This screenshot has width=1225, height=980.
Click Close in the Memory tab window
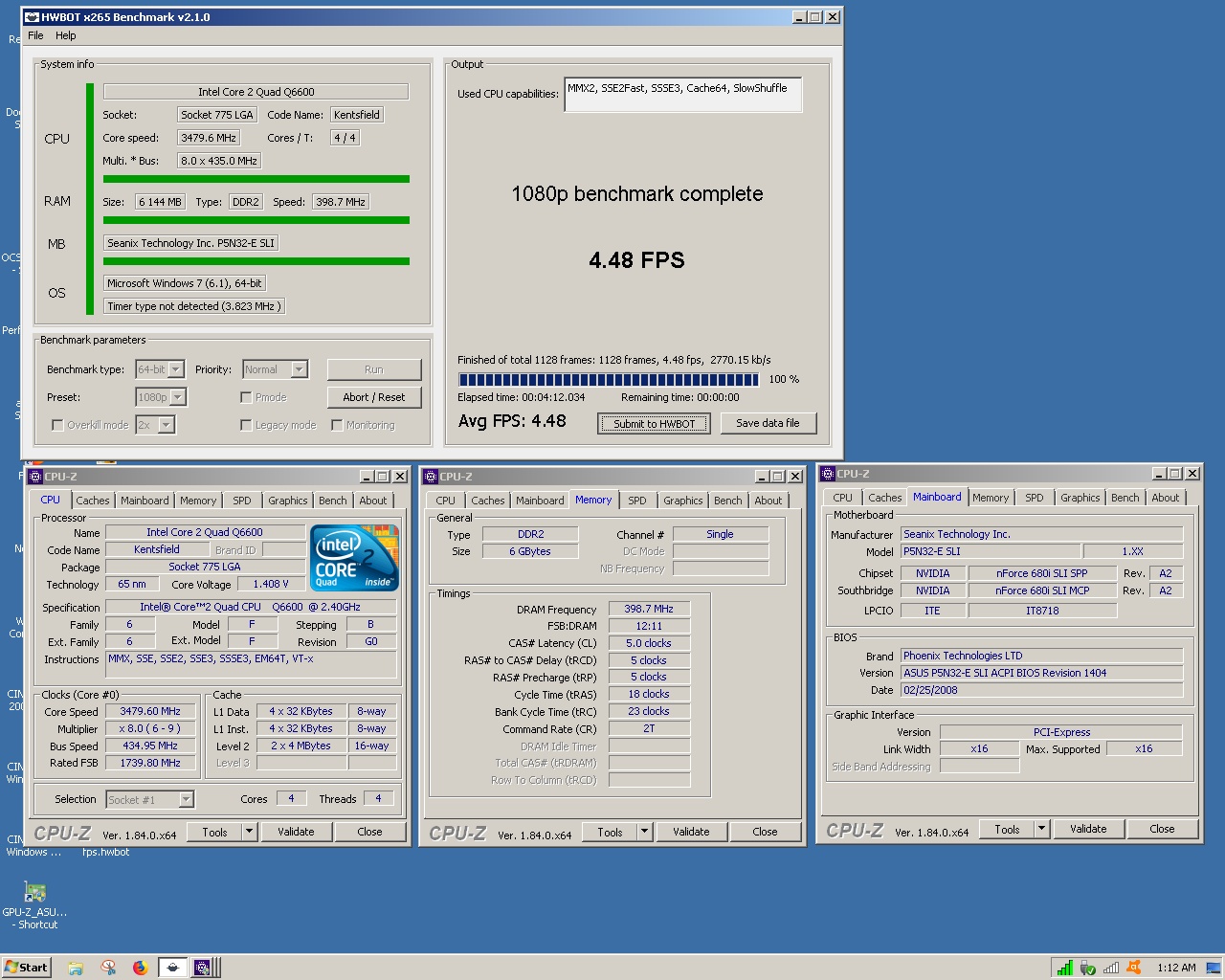point(765,833)
